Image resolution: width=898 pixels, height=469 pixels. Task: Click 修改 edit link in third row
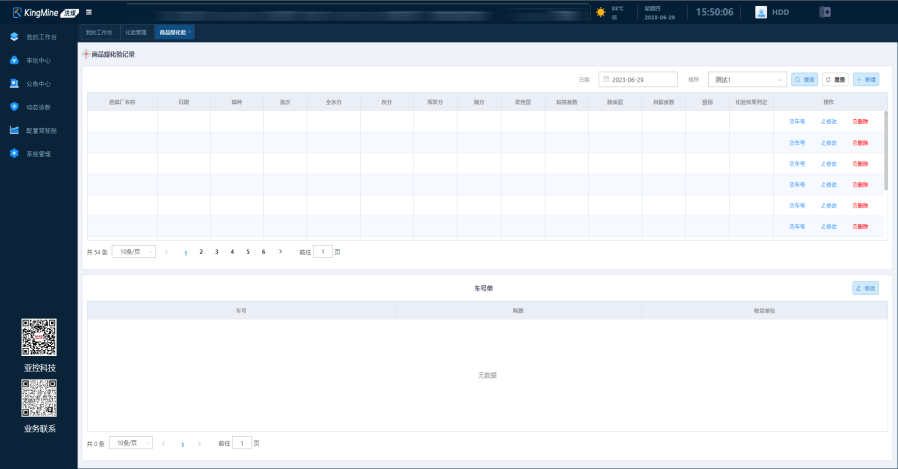coord(829,164)
